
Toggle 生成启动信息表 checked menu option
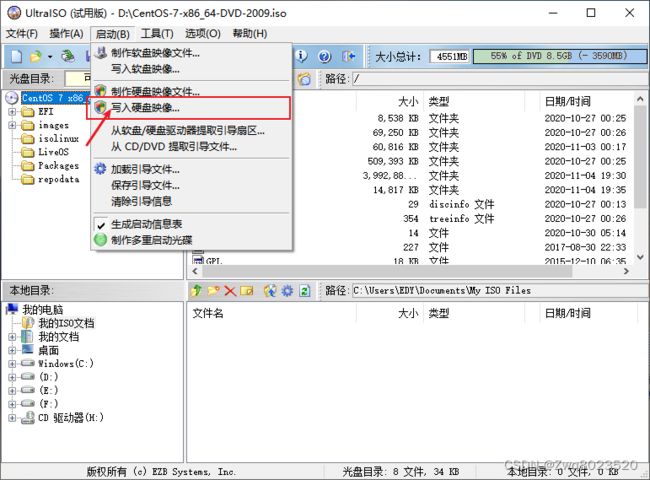coord(146,224)
